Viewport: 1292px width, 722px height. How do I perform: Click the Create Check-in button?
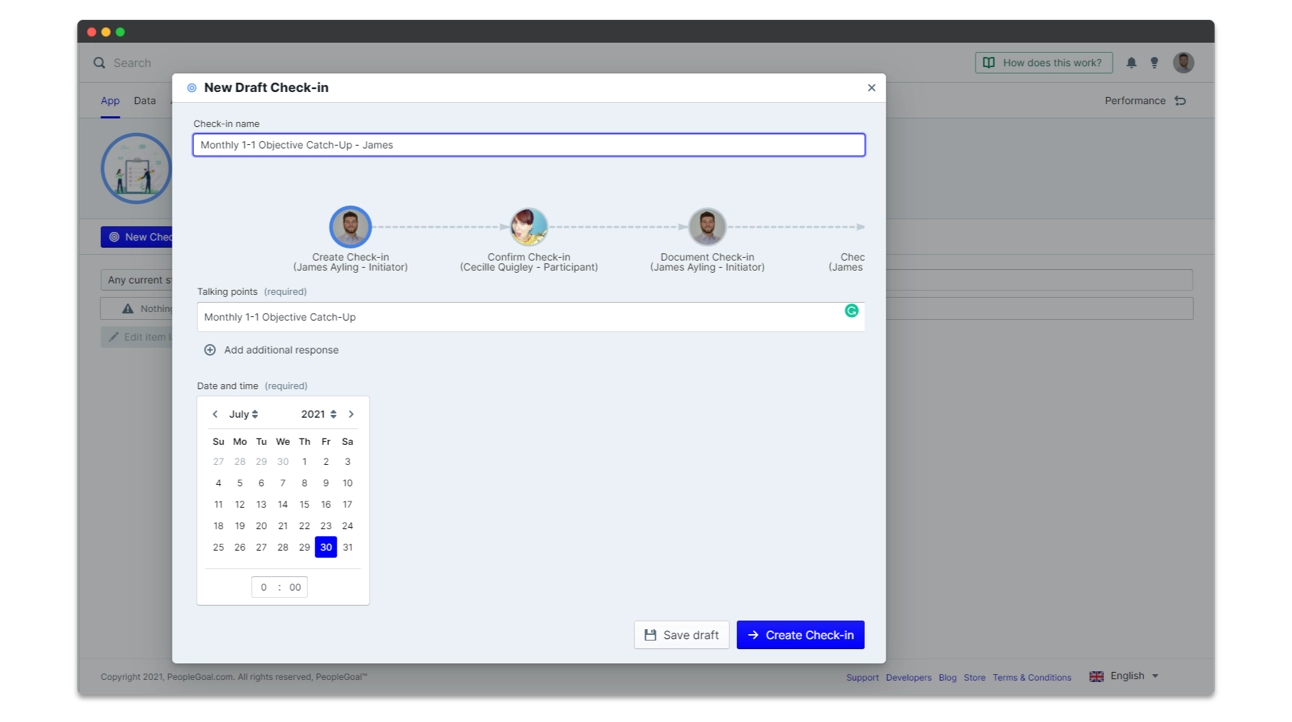[800, 634]
